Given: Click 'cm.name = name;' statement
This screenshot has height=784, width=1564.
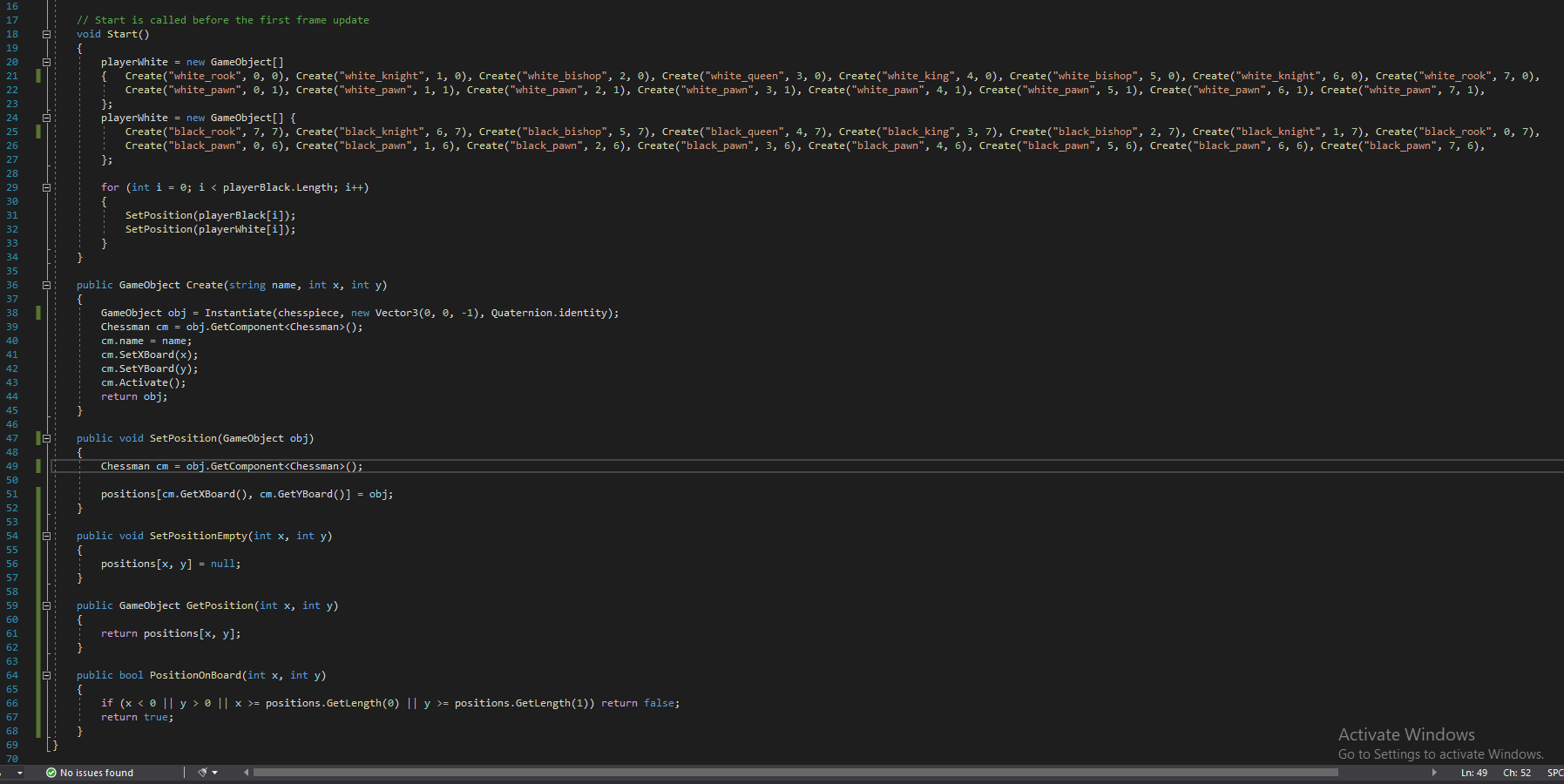Looking at the screenshot, I should 146,341.
